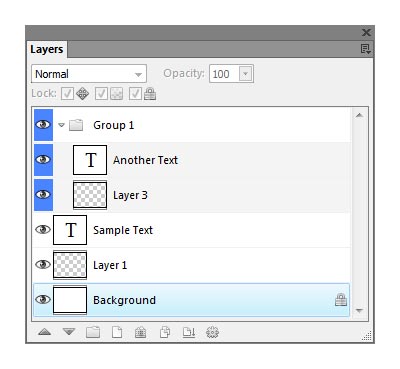Screen dimensions: 400x369
Task: Add a new layer using page icon
Action: pyautogui.click(x=117, y=332)
